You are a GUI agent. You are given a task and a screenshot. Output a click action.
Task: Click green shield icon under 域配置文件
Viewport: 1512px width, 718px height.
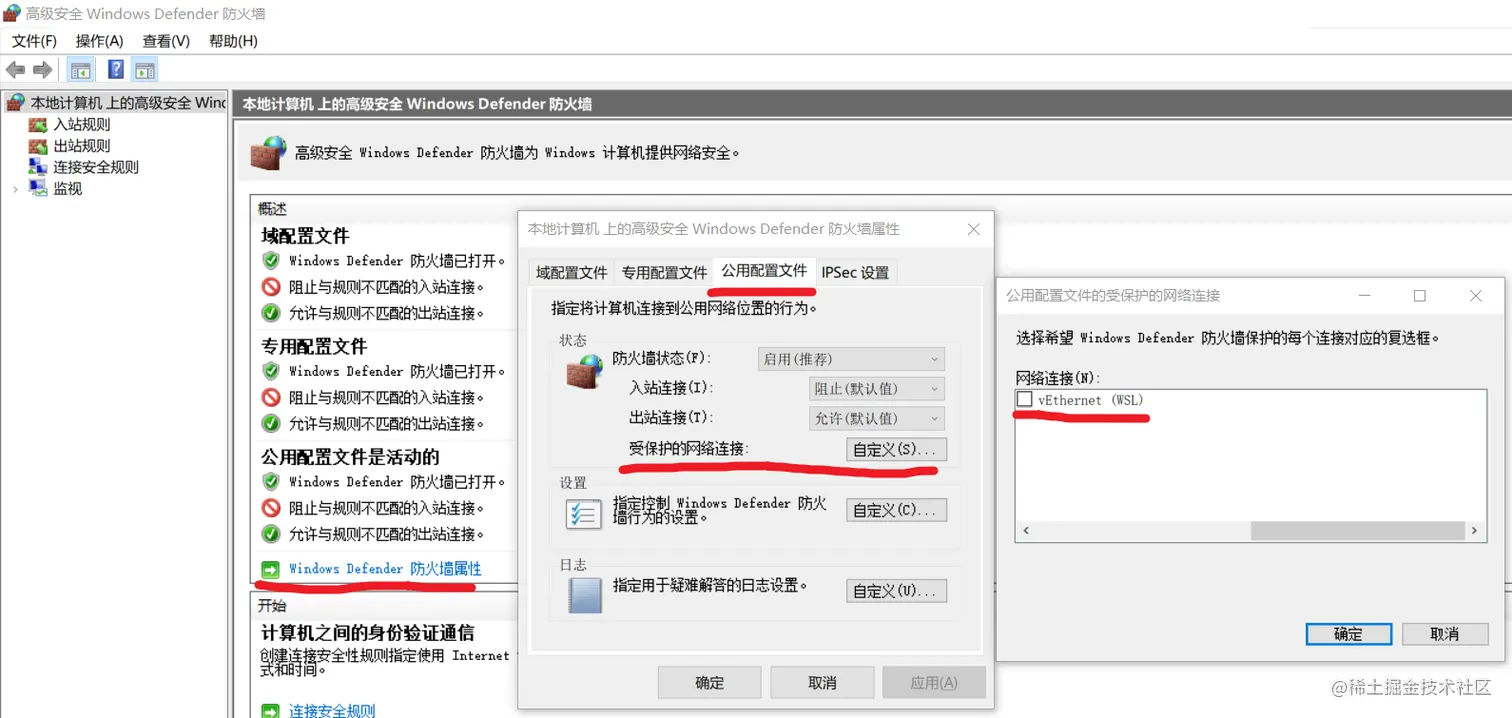(x=270, y=260)
